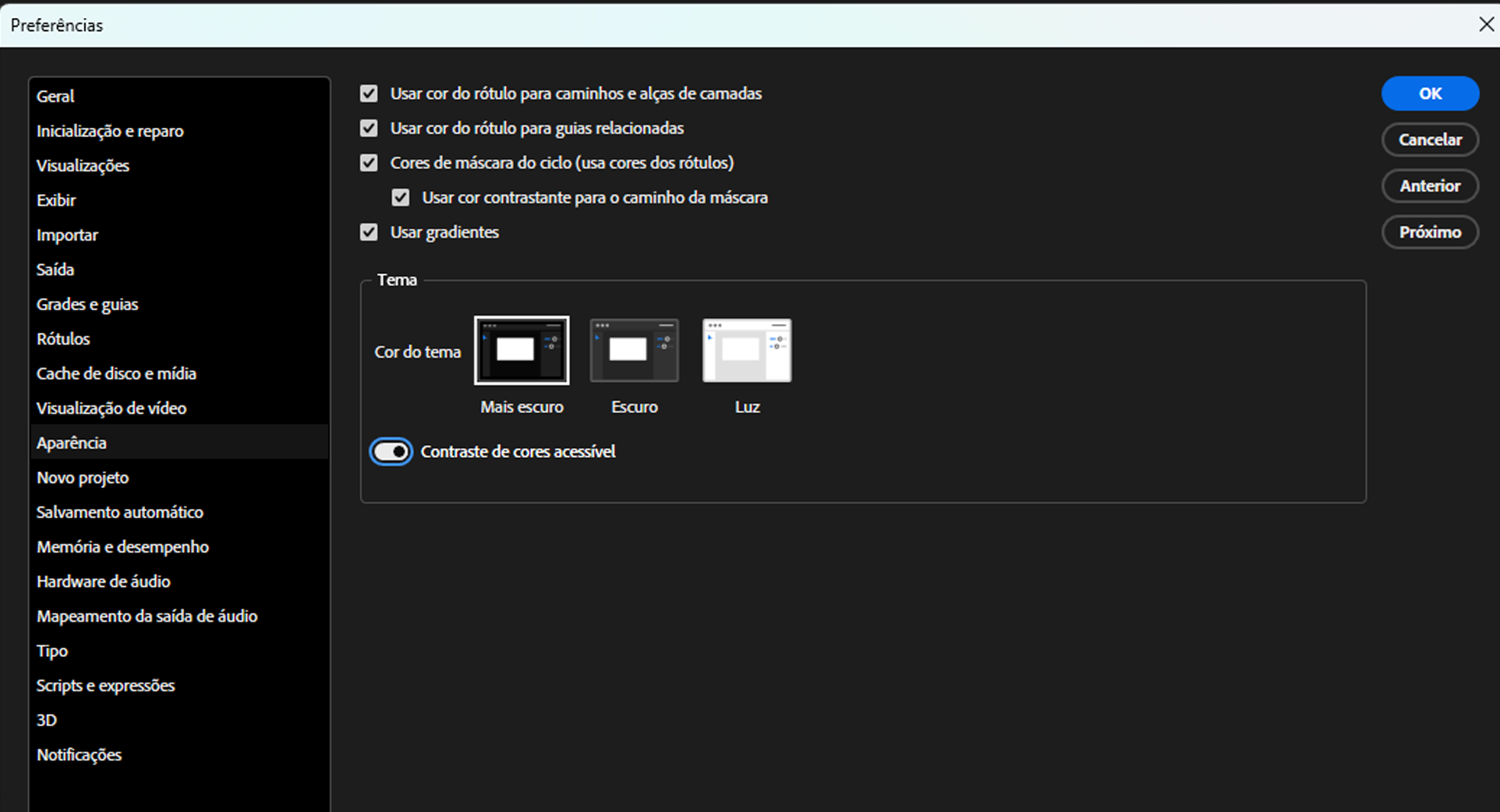
Task: Uncheck cor contrastante para caminho da máscara
Action: pyautogui.click(x=401, y=198)
